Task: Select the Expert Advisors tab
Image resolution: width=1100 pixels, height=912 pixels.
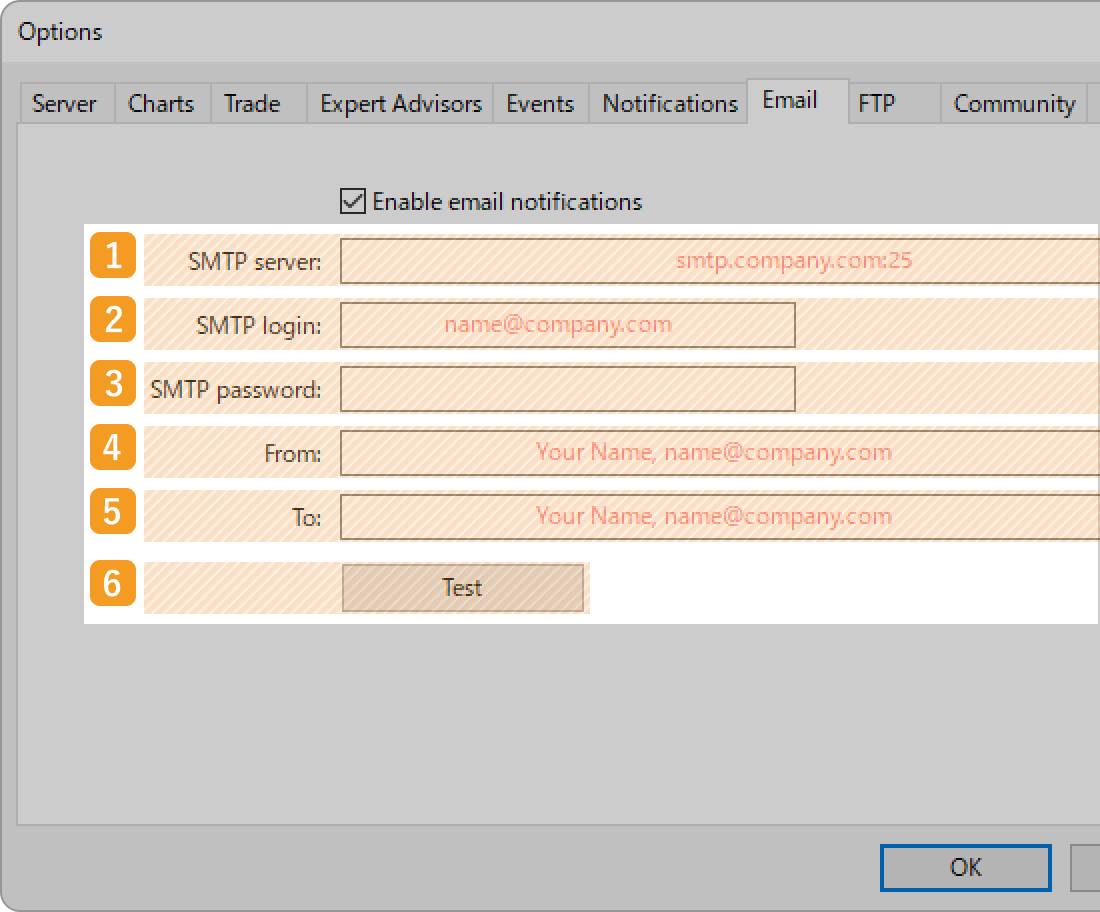Action: (399, 103)
